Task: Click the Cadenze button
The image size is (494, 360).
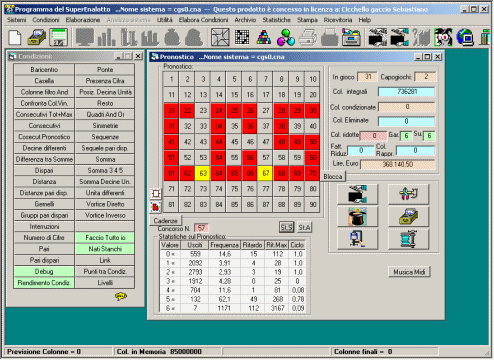Action: pos(165,221)
